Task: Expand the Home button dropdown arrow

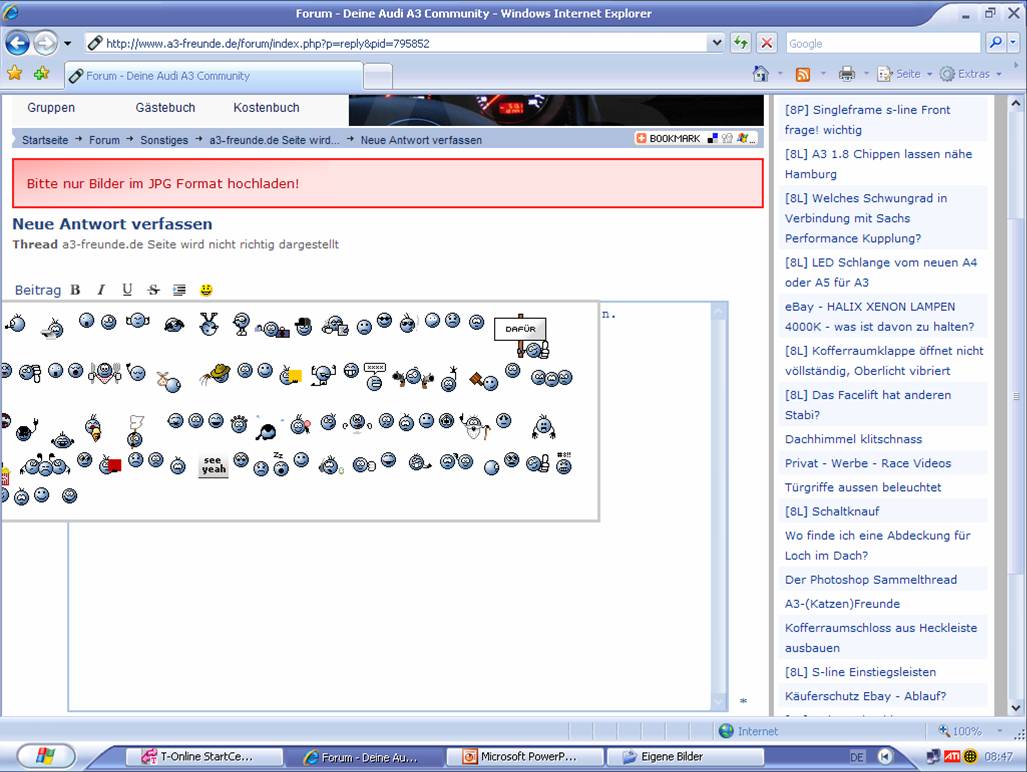Action: [779, 74]
